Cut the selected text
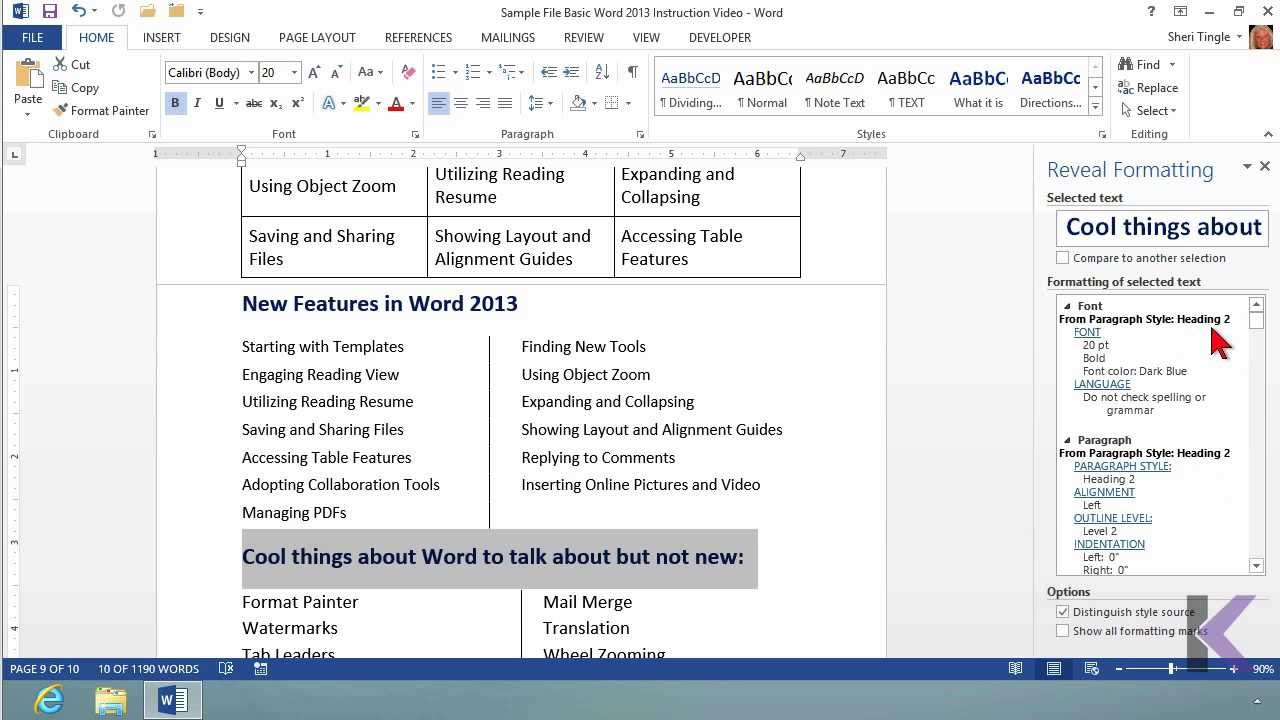The image size is (1280, 720). click(x=71, y=64)
